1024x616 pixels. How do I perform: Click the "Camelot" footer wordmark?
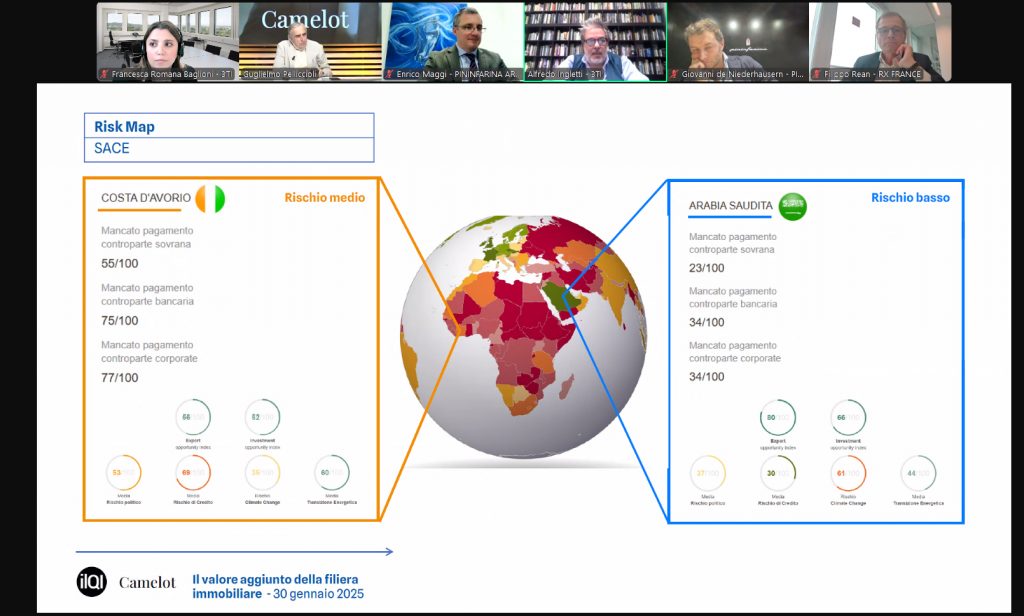click(147, 582)
